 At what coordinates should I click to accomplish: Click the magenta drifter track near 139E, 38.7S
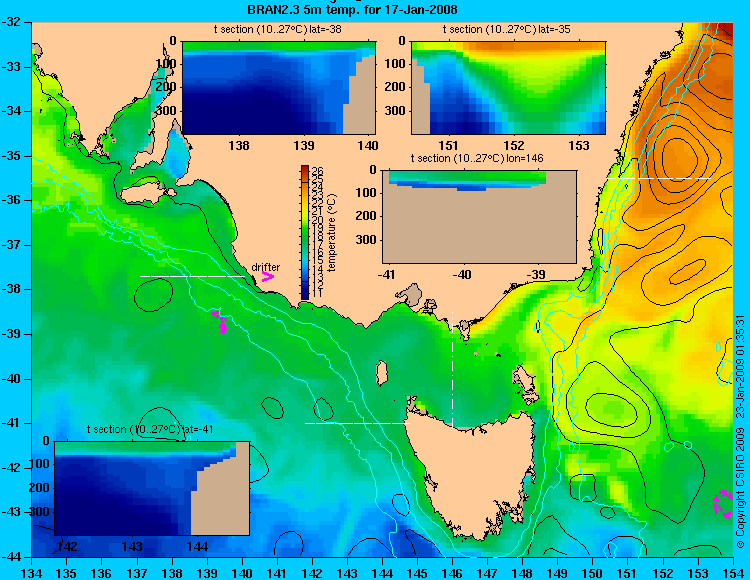[x=220, y=321]
